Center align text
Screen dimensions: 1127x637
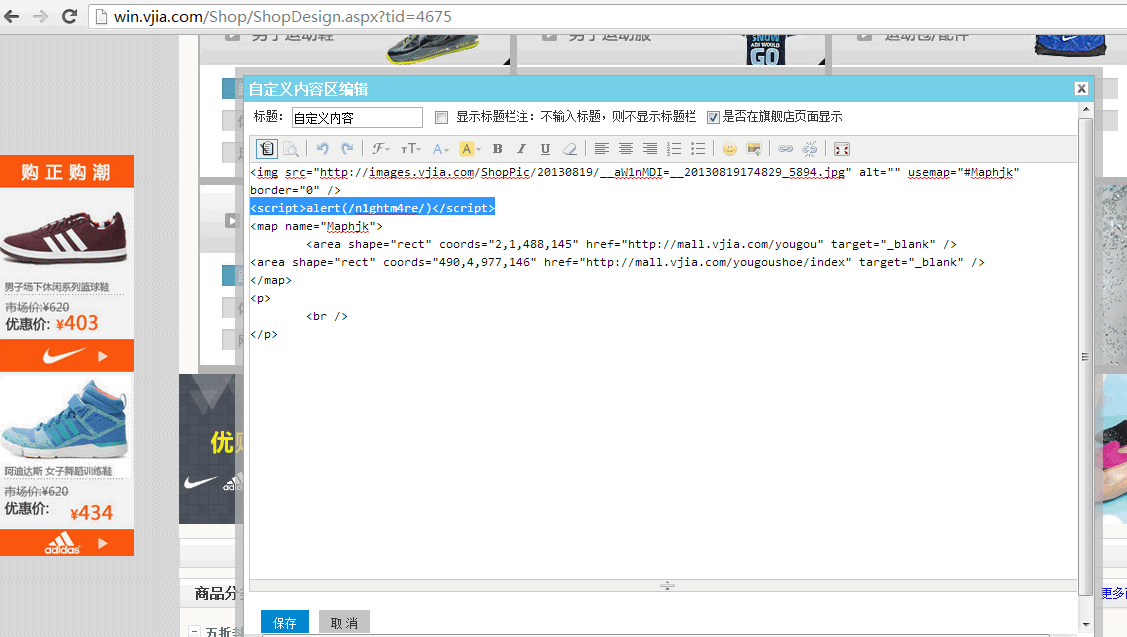coord(626,149)
